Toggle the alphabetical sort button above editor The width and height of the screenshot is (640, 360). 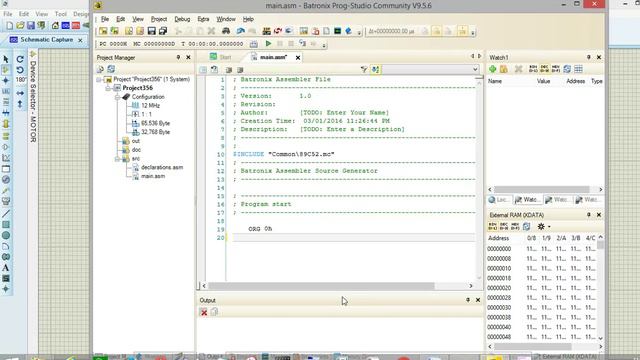375,69
